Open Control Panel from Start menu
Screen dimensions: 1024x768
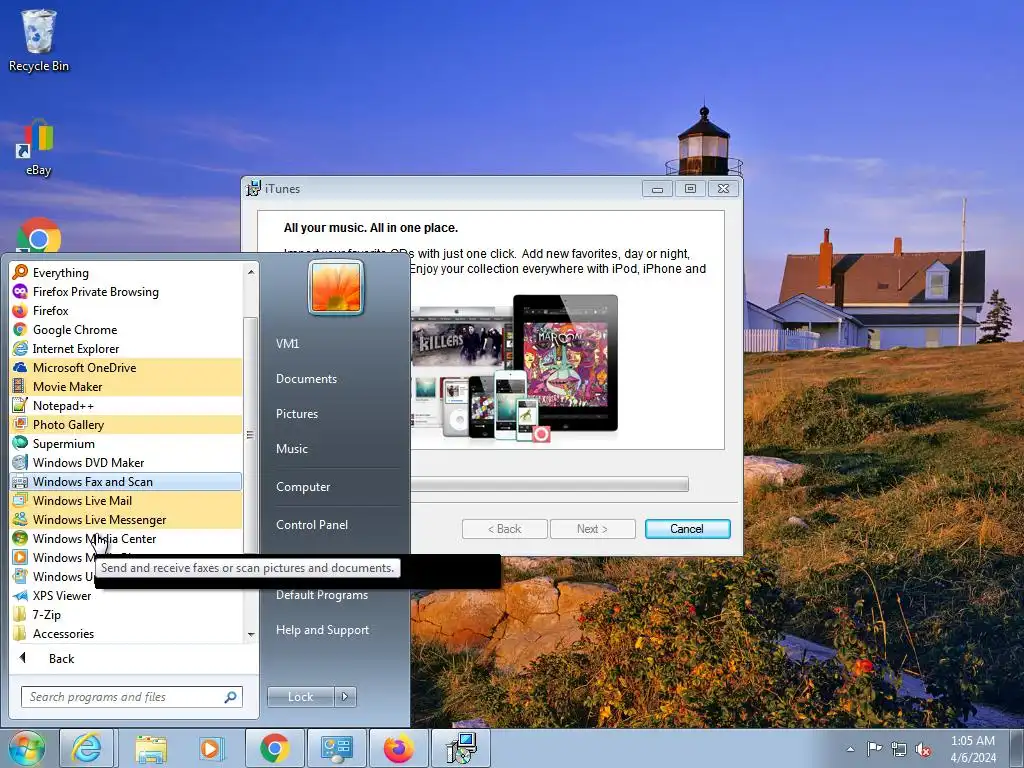coord(312,524)
